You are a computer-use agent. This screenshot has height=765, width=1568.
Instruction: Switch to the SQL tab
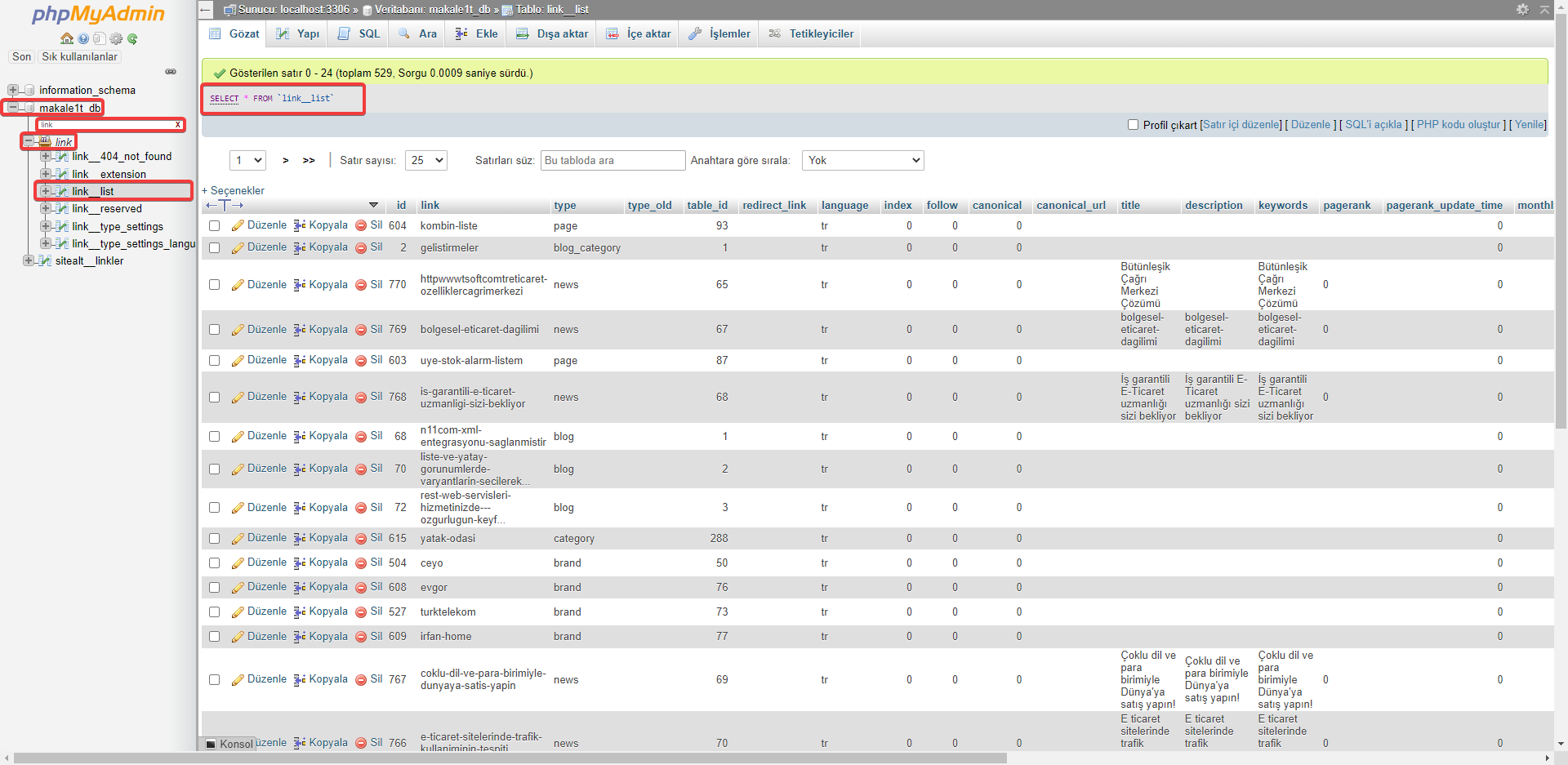pyautogui.click(x=359, y=33)
